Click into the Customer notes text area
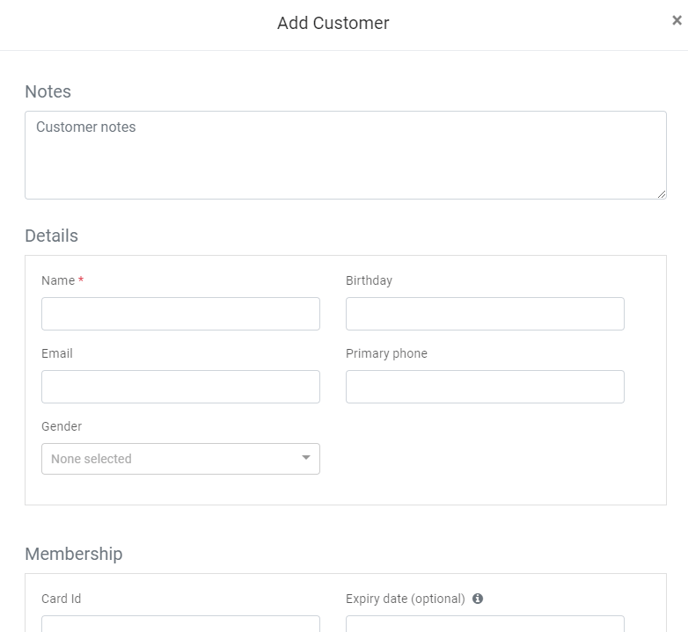Screen dimensions: 688x632 [345, 155]
